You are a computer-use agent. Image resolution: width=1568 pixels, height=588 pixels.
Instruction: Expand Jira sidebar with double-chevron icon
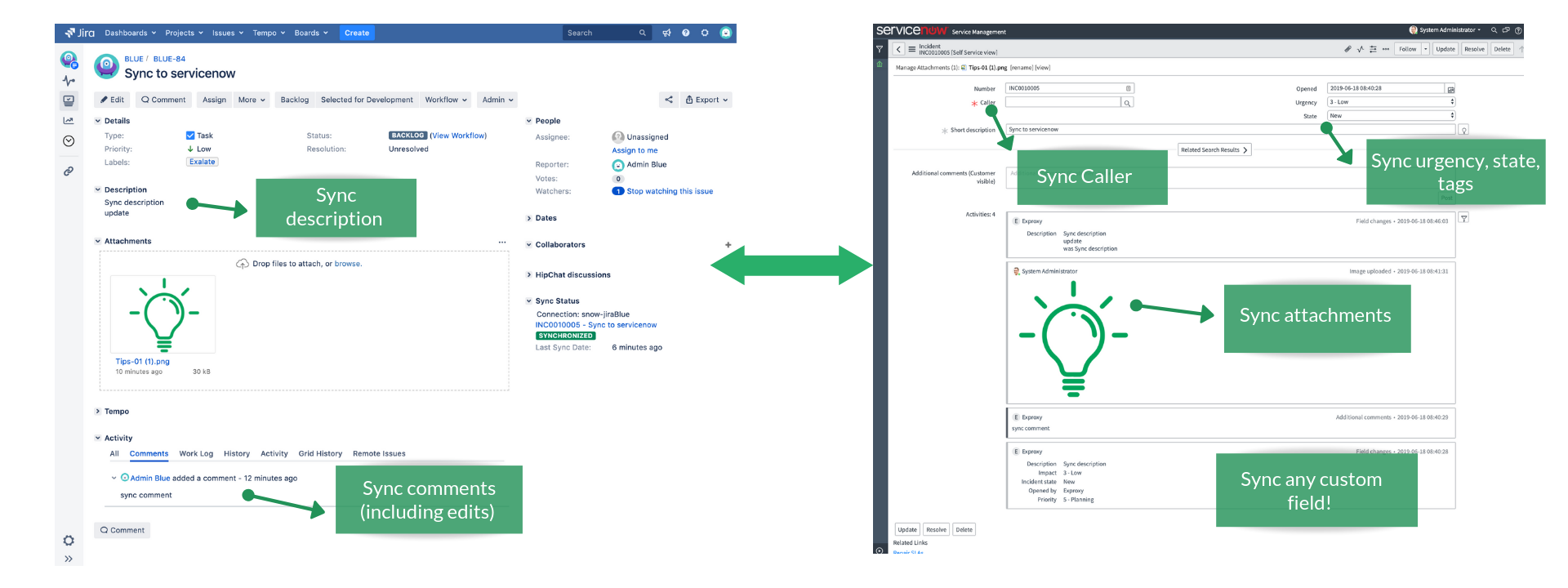(x=69, y=559)
